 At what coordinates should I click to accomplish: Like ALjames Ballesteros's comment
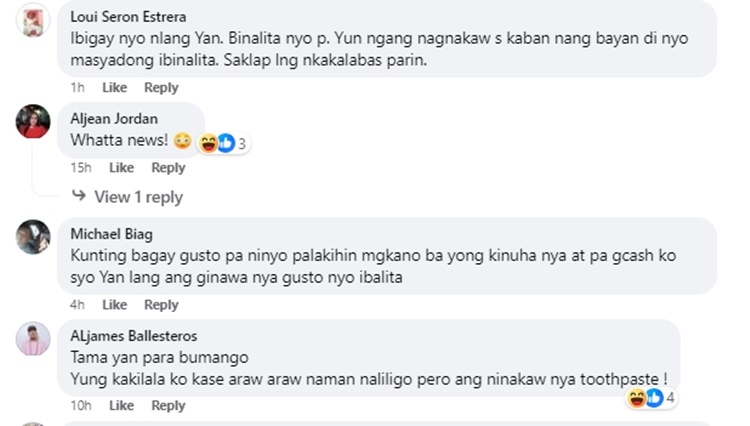121,405
